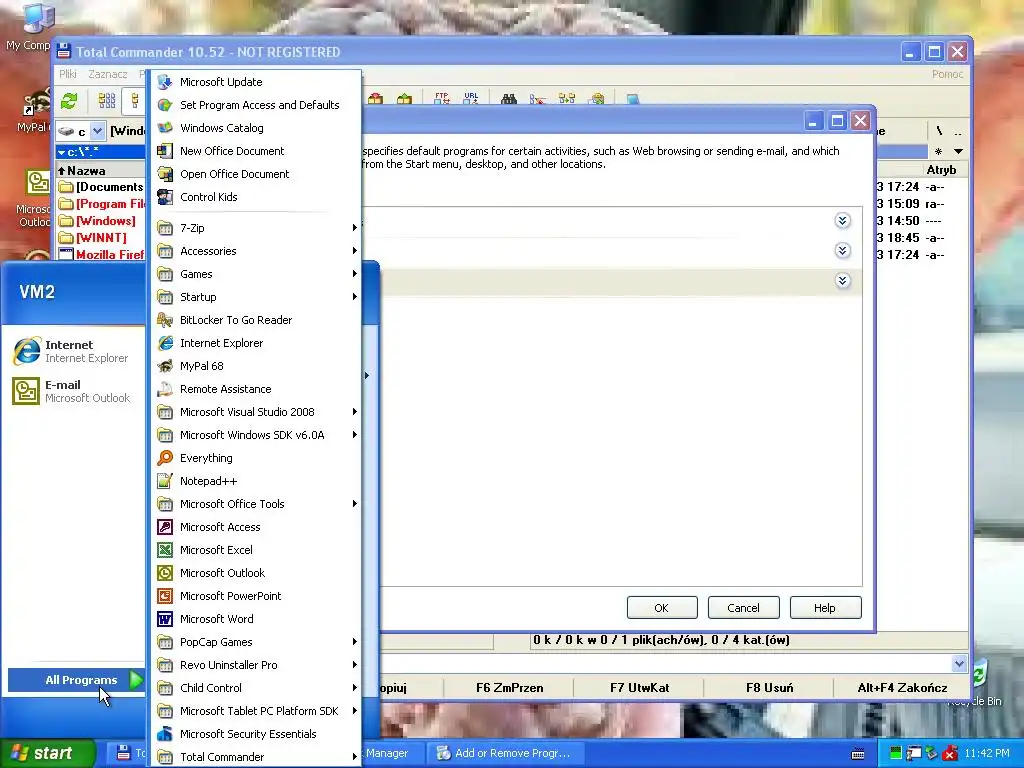Launch Microsoft Word
The width and height of the screenshot is (1024, 768).
[x=256, y=618]
